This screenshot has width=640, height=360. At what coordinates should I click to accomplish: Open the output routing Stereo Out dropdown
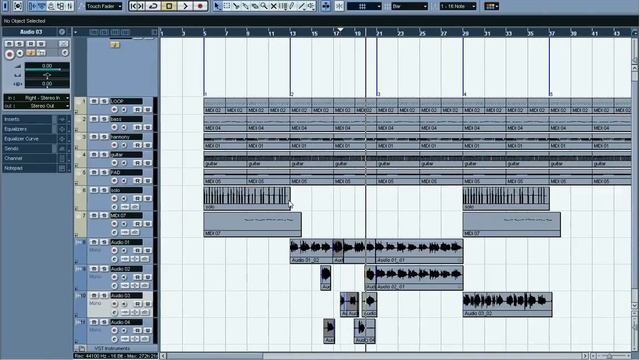[x=37, y=106]
